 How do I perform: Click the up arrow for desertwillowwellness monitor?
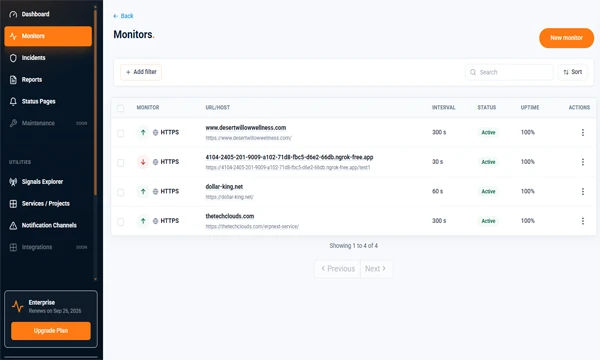(143, 132)
